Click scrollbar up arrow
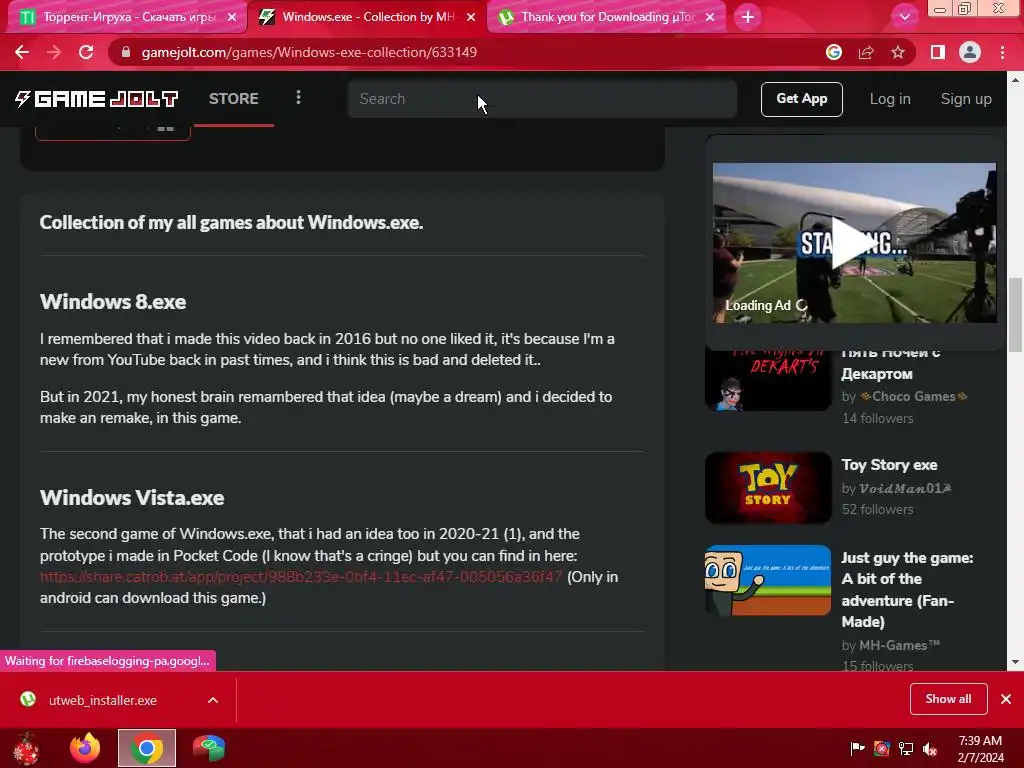Screen dimensions: 1024x768 pyautogui.click(x=1014, y=80)
